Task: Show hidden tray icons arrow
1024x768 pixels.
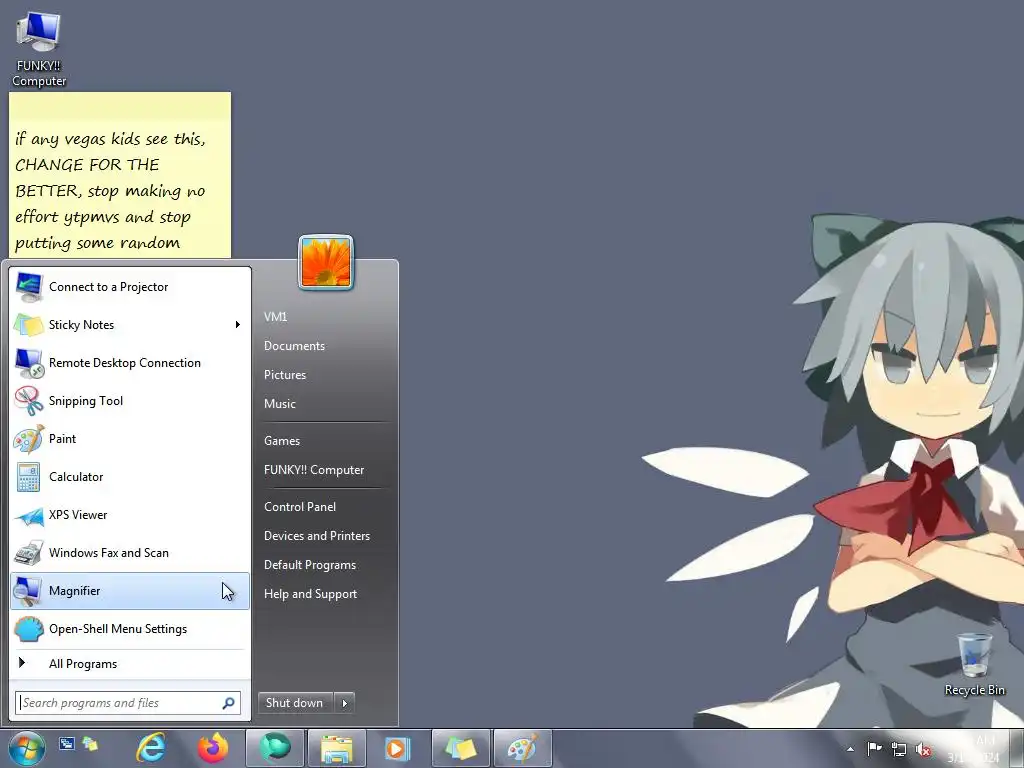Action: click(850, 749)
